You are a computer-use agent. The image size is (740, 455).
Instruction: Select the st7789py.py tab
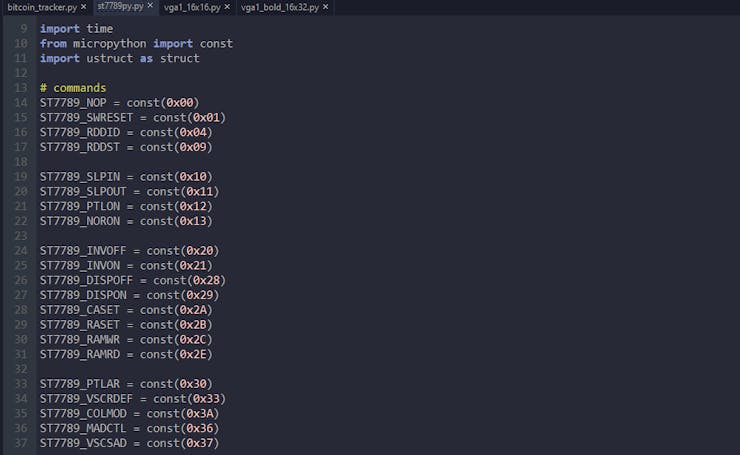(120, 6)
